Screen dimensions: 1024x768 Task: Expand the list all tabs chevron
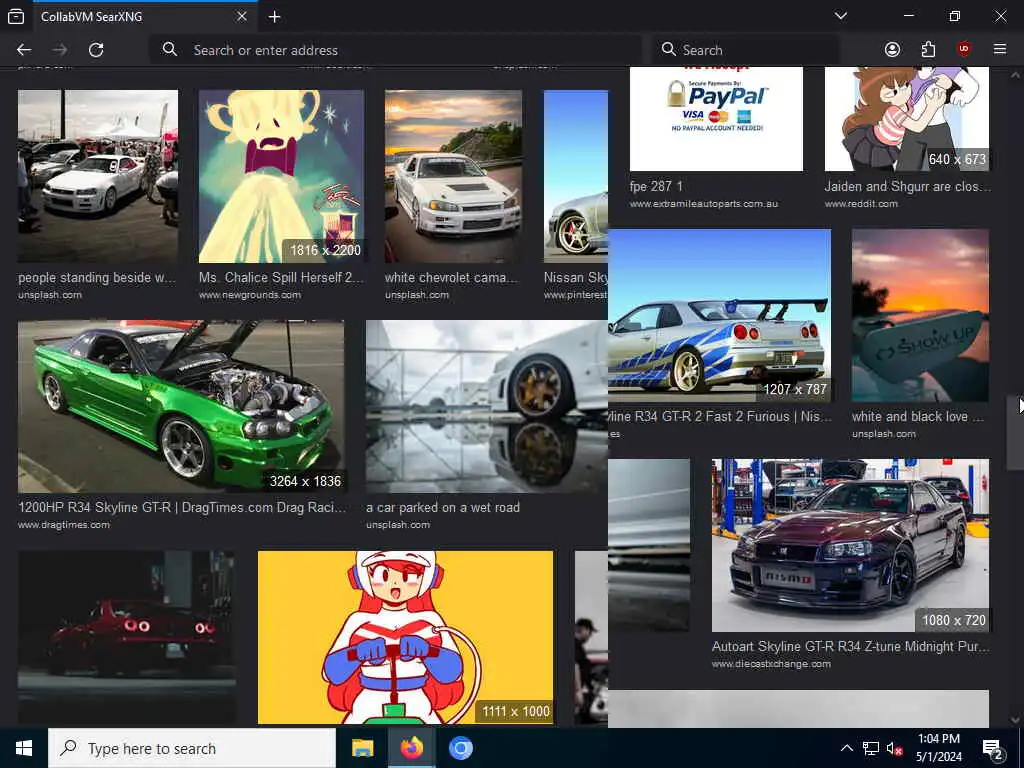pos(840,16)
